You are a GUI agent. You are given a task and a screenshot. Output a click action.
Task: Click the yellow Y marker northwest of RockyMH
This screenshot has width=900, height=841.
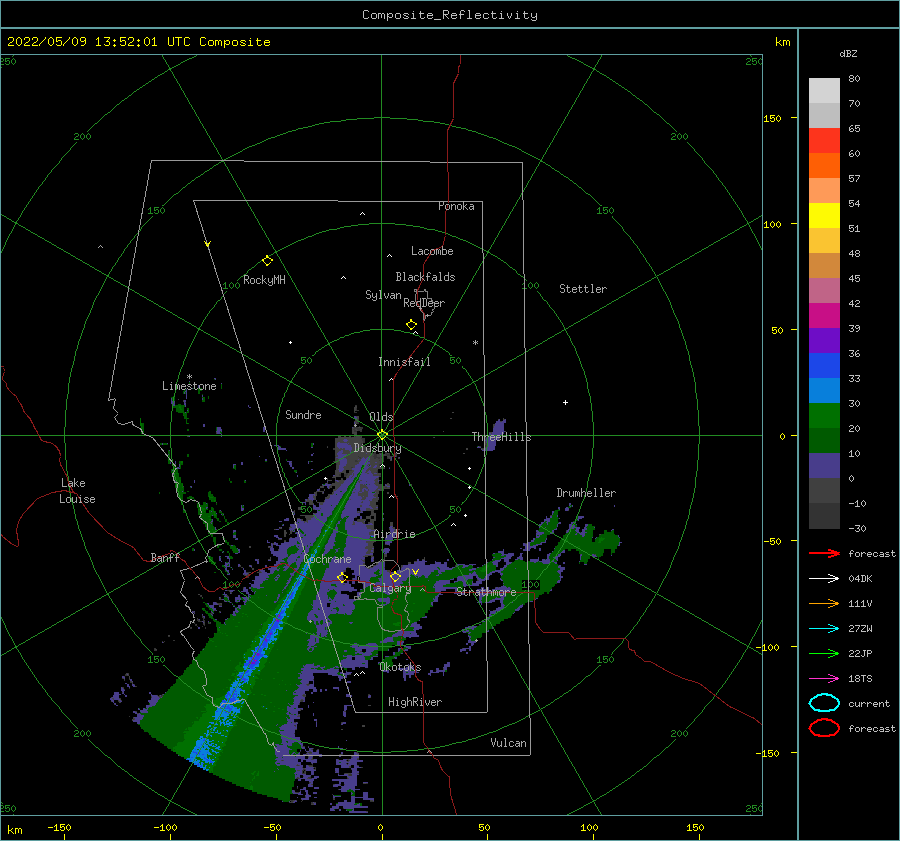coord(208,244)
